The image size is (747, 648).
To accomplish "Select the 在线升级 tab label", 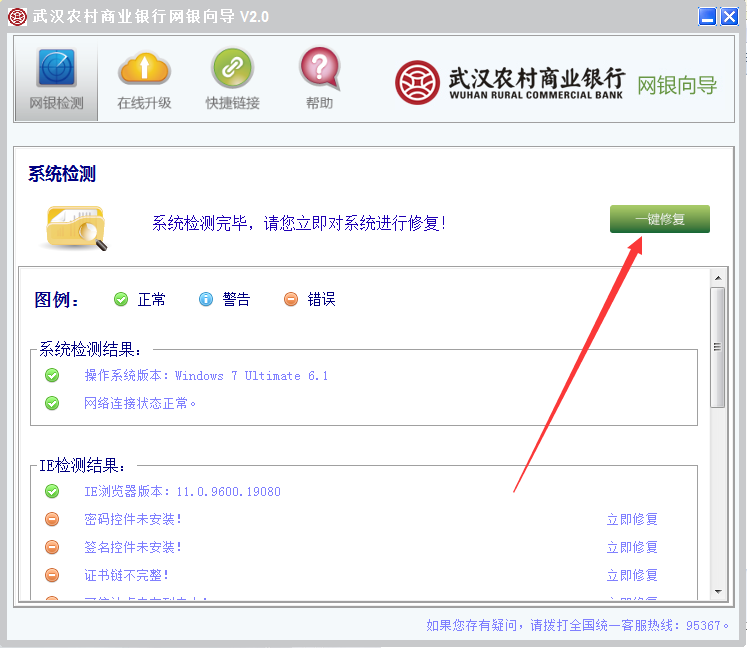I will click(x=144, y=103).
